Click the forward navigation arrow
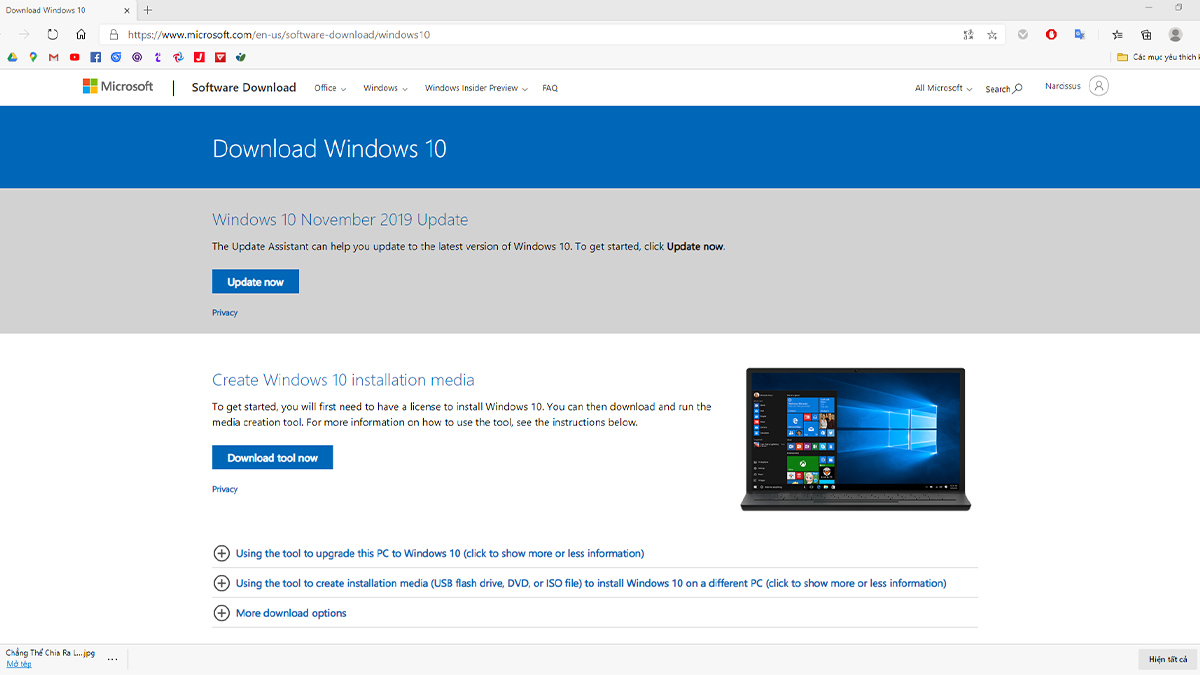1200x675 pixels. 25,34
